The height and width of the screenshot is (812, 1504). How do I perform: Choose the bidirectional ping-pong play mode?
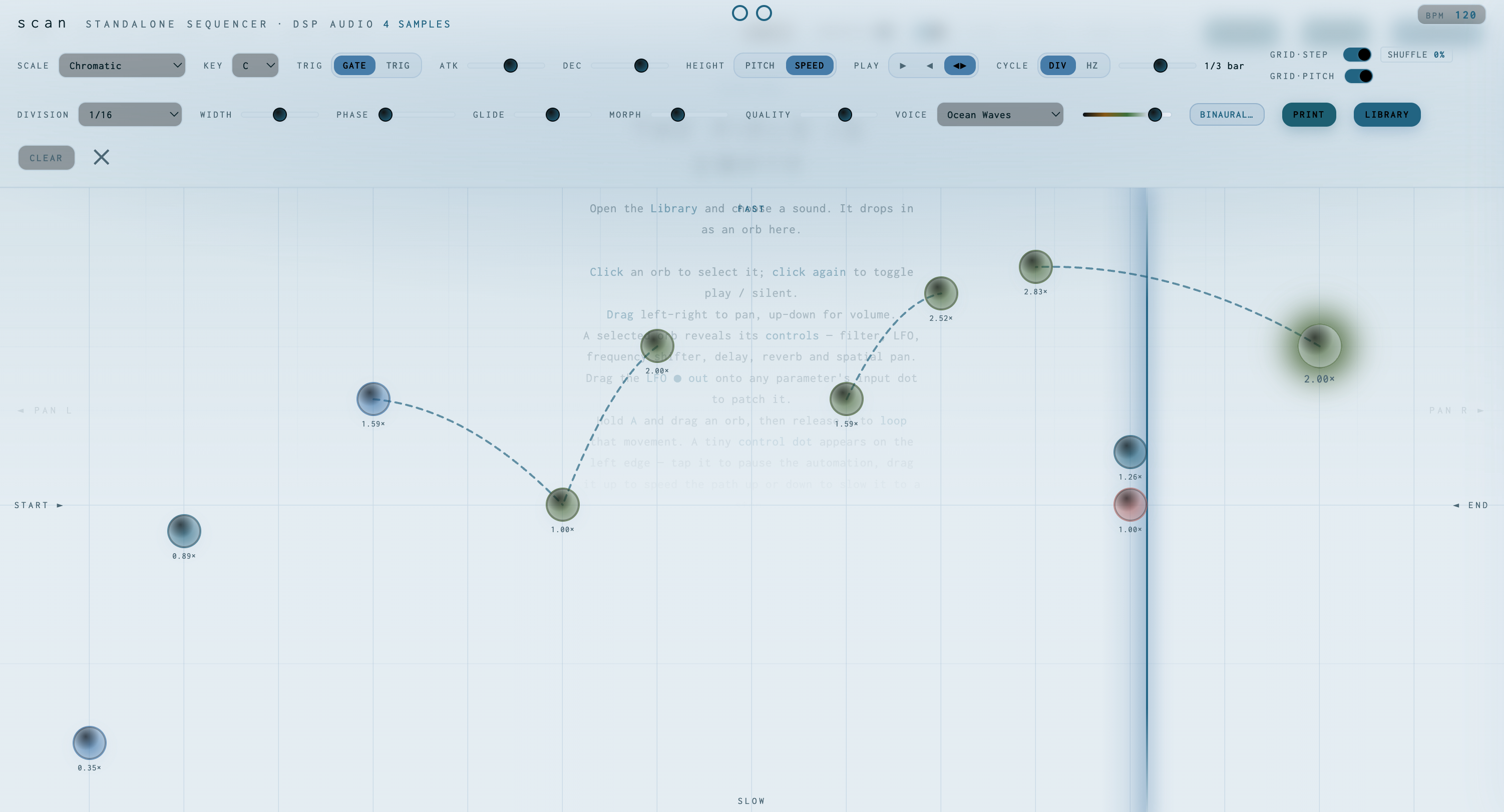pyautogui.click(x=959, y=66)
